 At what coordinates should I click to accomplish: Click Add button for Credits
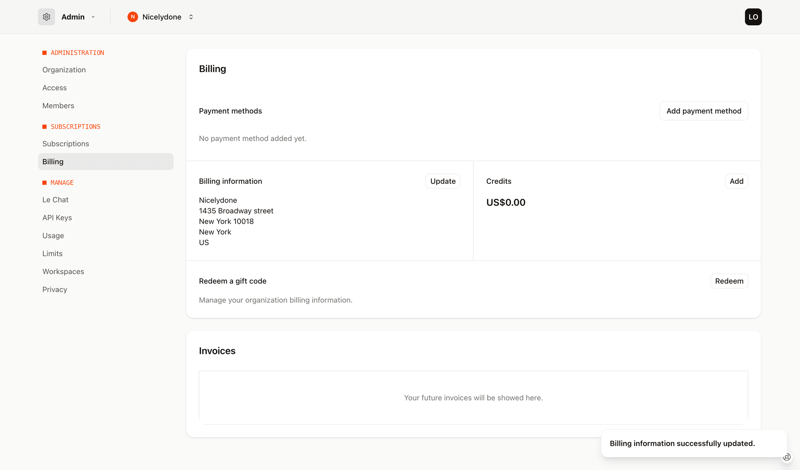coord(736,181)
